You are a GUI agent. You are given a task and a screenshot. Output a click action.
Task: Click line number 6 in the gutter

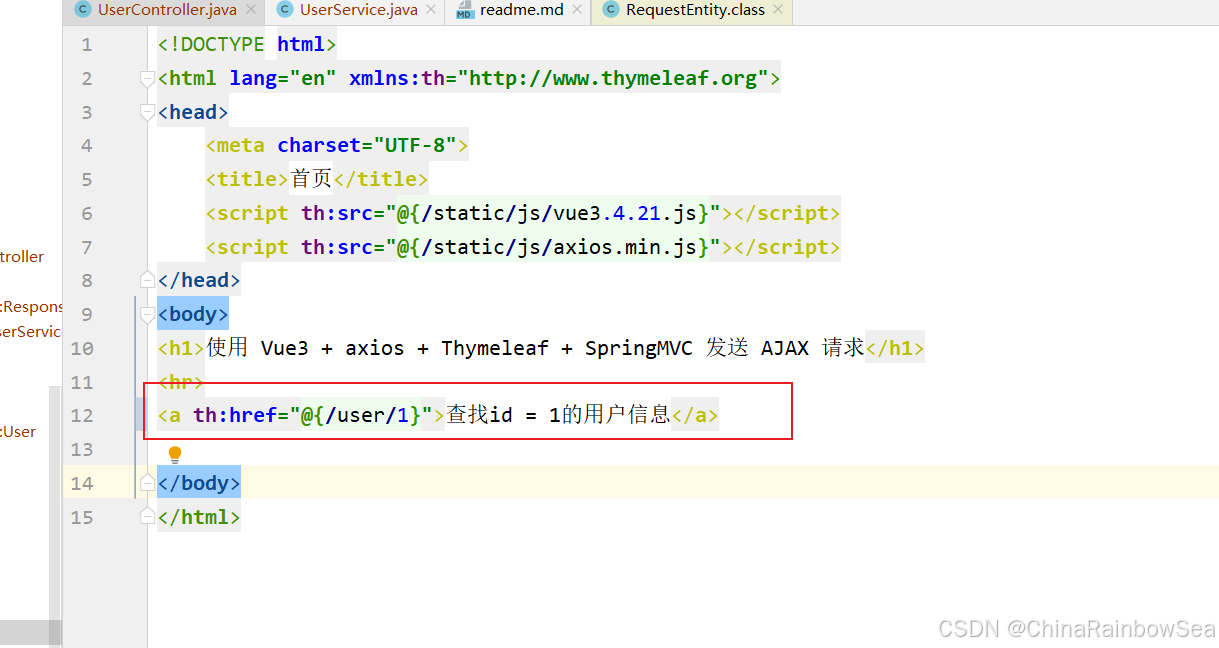pyautogui.click(x=87, y=213)
